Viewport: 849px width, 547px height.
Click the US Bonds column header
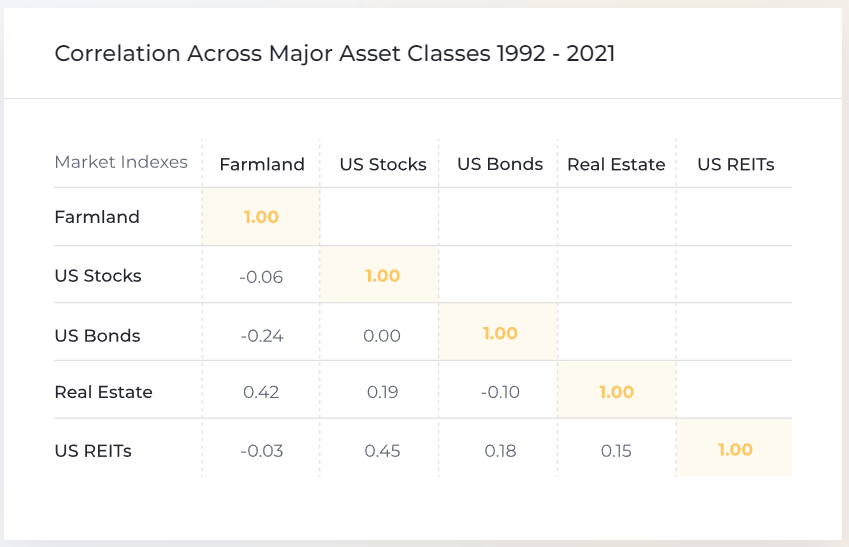(500, 165)
